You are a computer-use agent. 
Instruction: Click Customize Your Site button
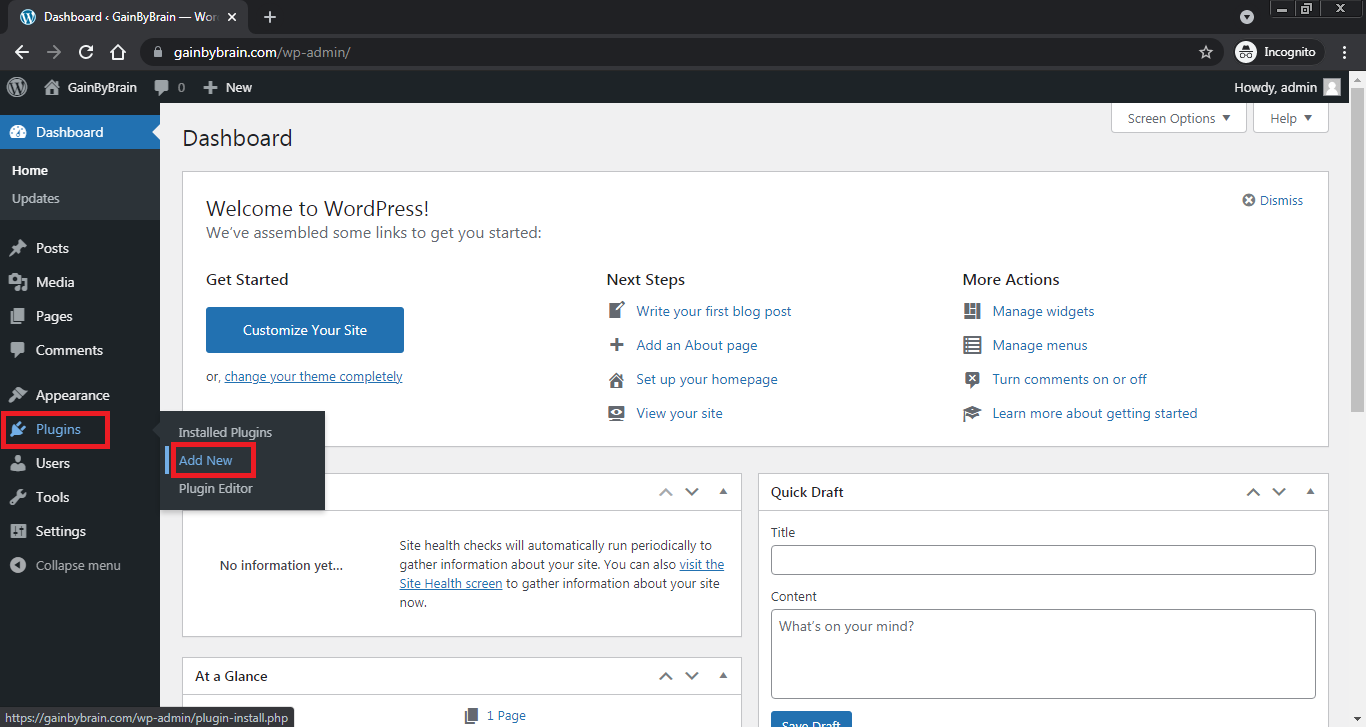(x=305, y=330)
